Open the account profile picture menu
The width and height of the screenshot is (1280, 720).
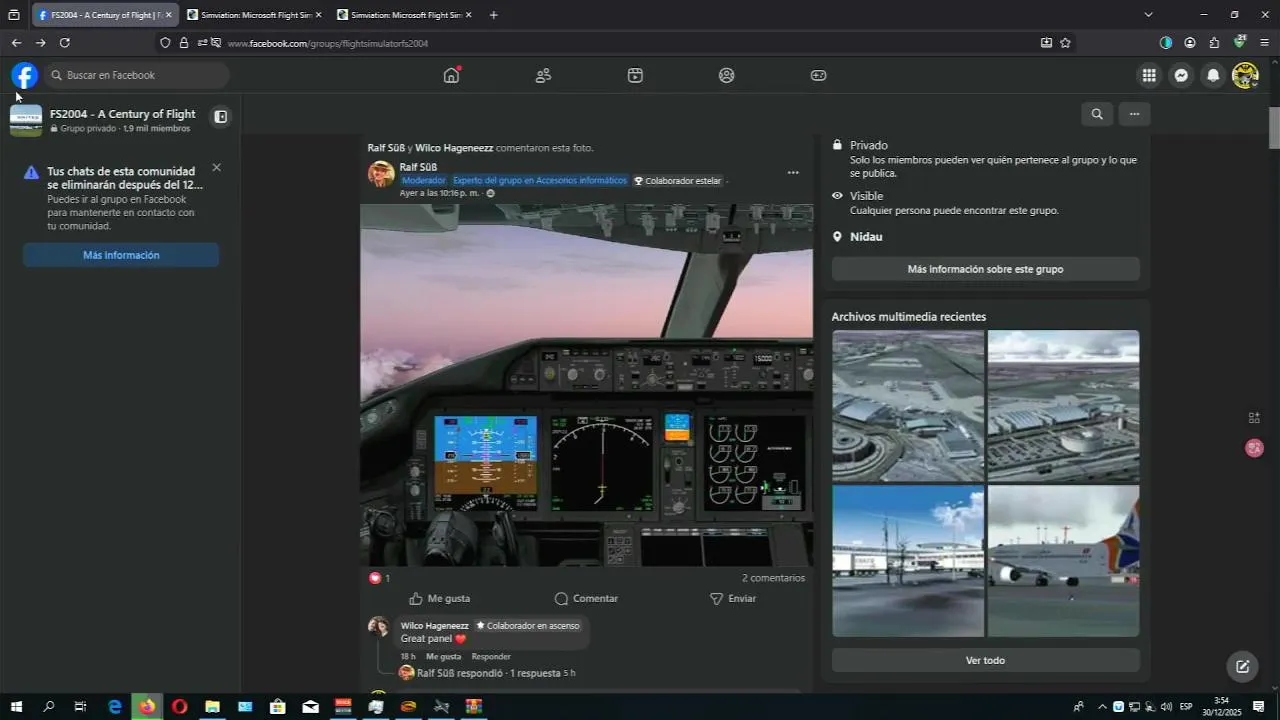[1245, 75]
